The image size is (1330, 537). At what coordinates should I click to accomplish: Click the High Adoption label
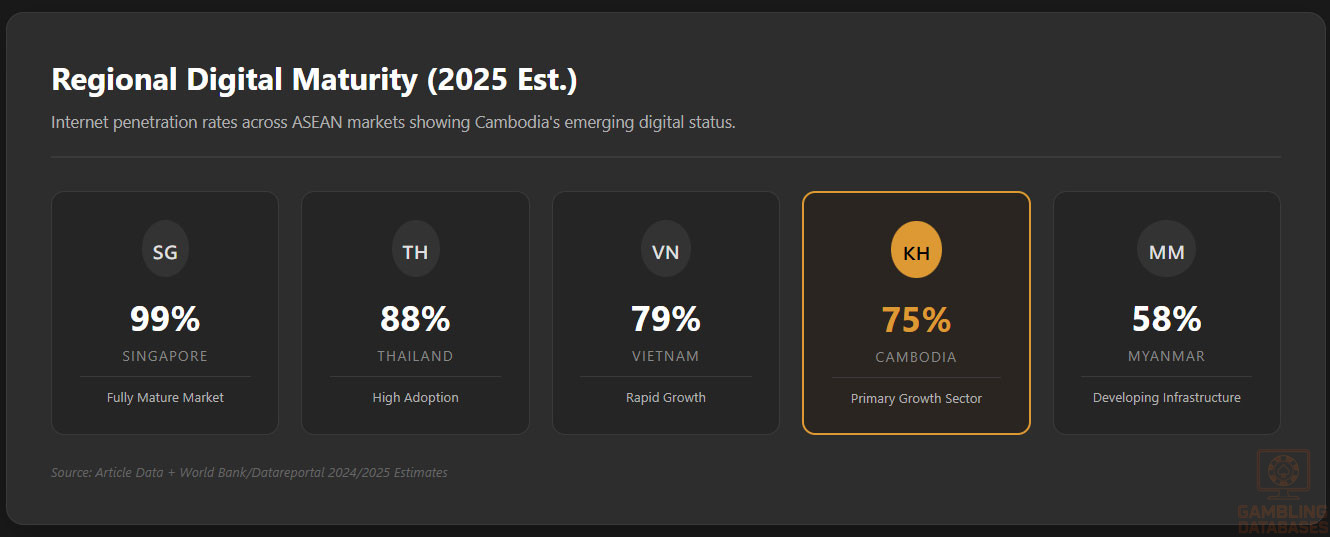(x=415, y=398)
